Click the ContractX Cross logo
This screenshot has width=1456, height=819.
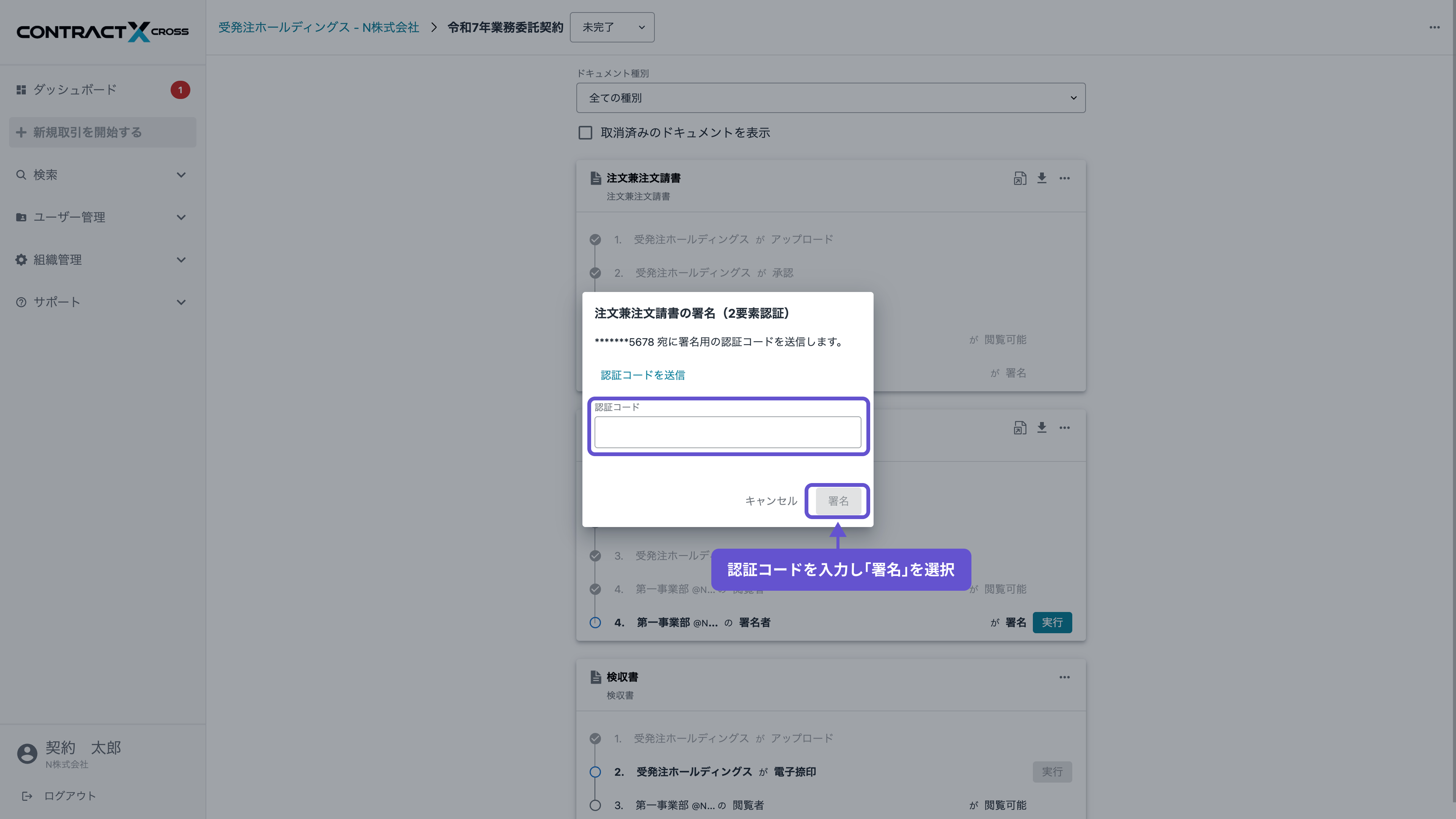(x=102, y=31)
